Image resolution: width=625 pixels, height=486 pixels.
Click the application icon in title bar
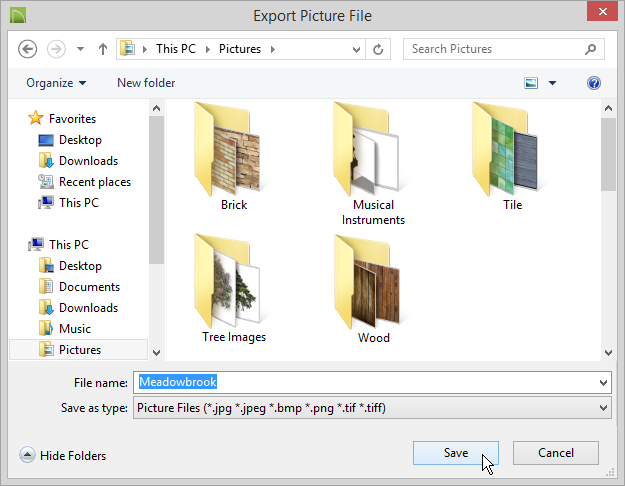(18, 16)
